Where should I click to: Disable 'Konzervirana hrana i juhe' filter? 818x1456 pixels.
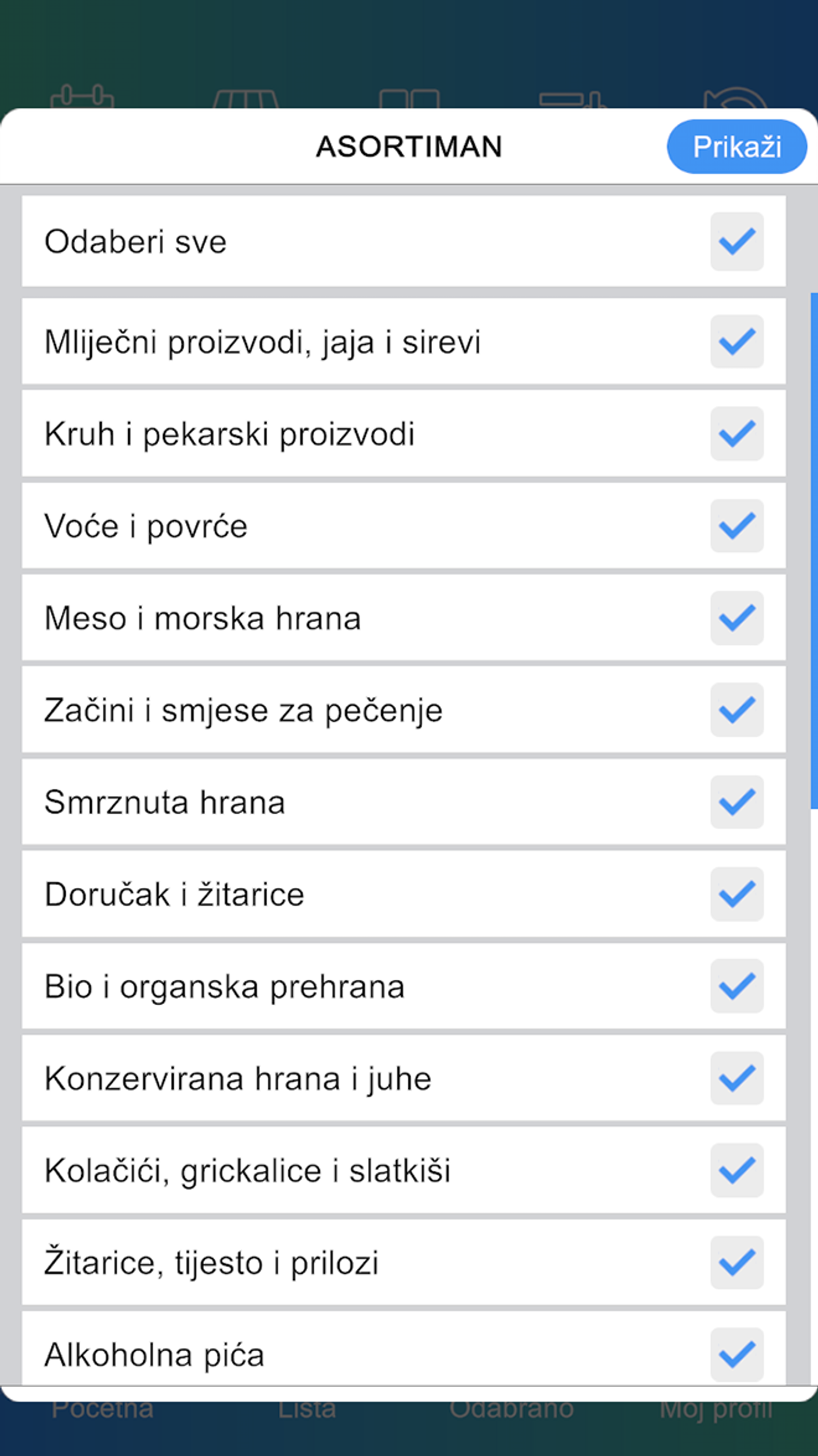pyautogui.click(x=737, y=1080)
